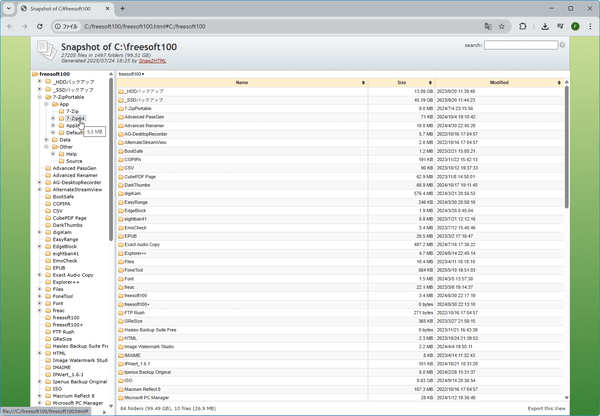
Task: Expand the Help tree node
Action: point(53,154)
